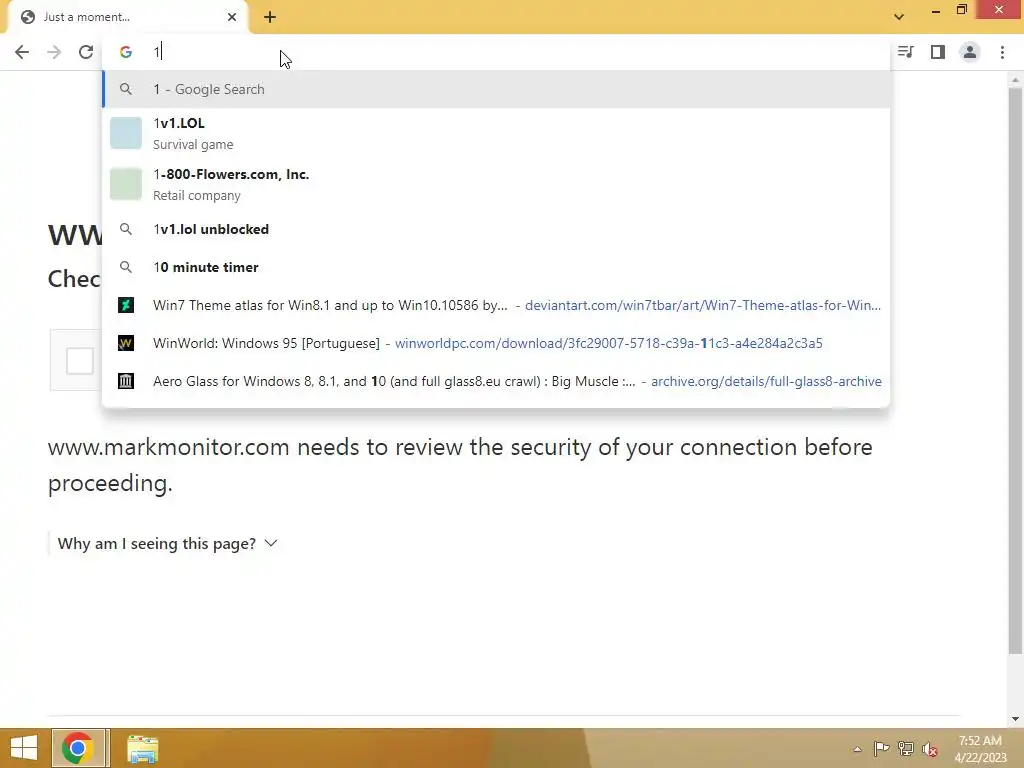Tick the human verification checkbox
Viewport: 1024px width, 768px height.
click(80, 360)
